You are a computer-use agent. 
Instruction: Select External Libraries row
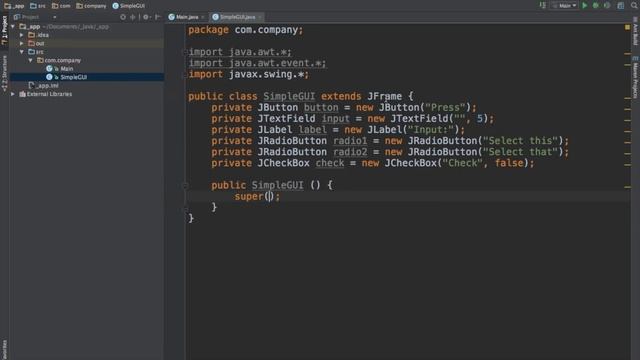[x=87, y=94]
